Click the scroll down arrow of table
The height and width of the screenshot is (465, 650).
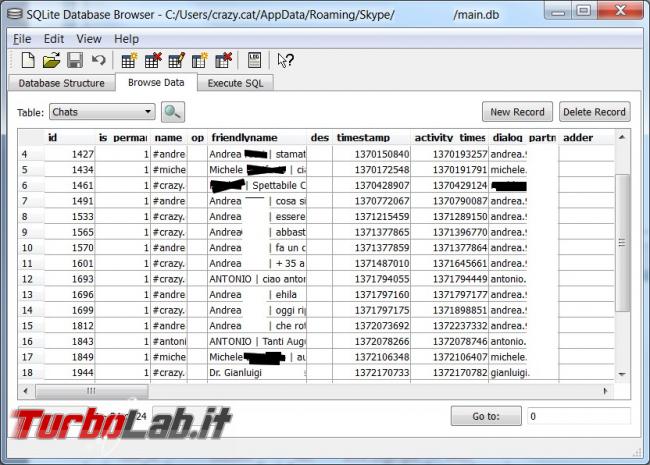tap(622, 374)
